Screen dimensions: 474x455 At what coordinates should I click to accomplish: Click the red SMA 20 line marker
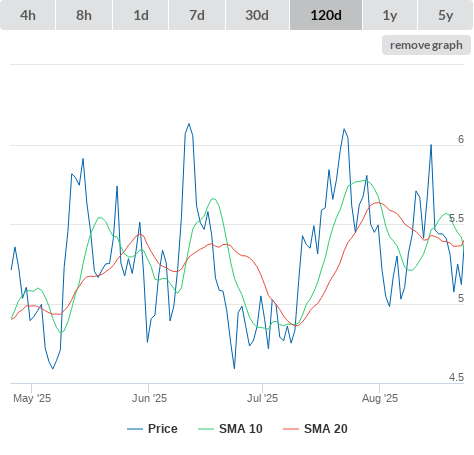click(x=291, y=429)
